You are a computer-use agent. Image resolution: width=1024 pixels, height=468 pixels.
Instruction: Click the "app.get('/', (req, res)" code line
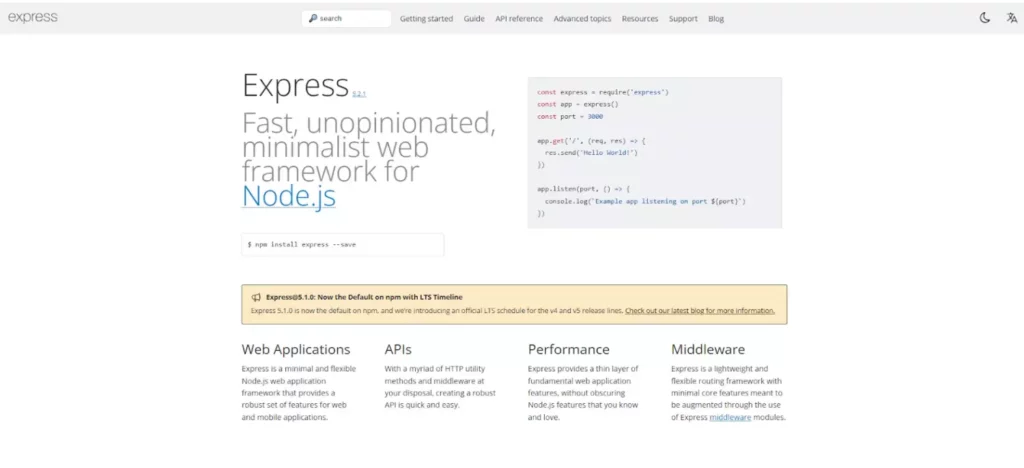click(591, 140)
